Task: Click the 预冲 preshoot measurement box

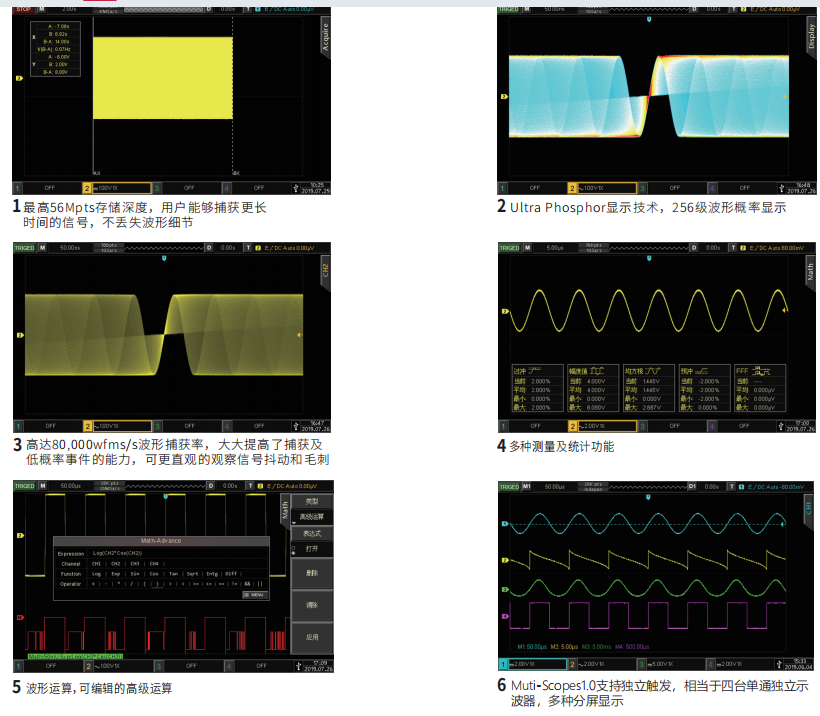Action: (x=704, y=388)
